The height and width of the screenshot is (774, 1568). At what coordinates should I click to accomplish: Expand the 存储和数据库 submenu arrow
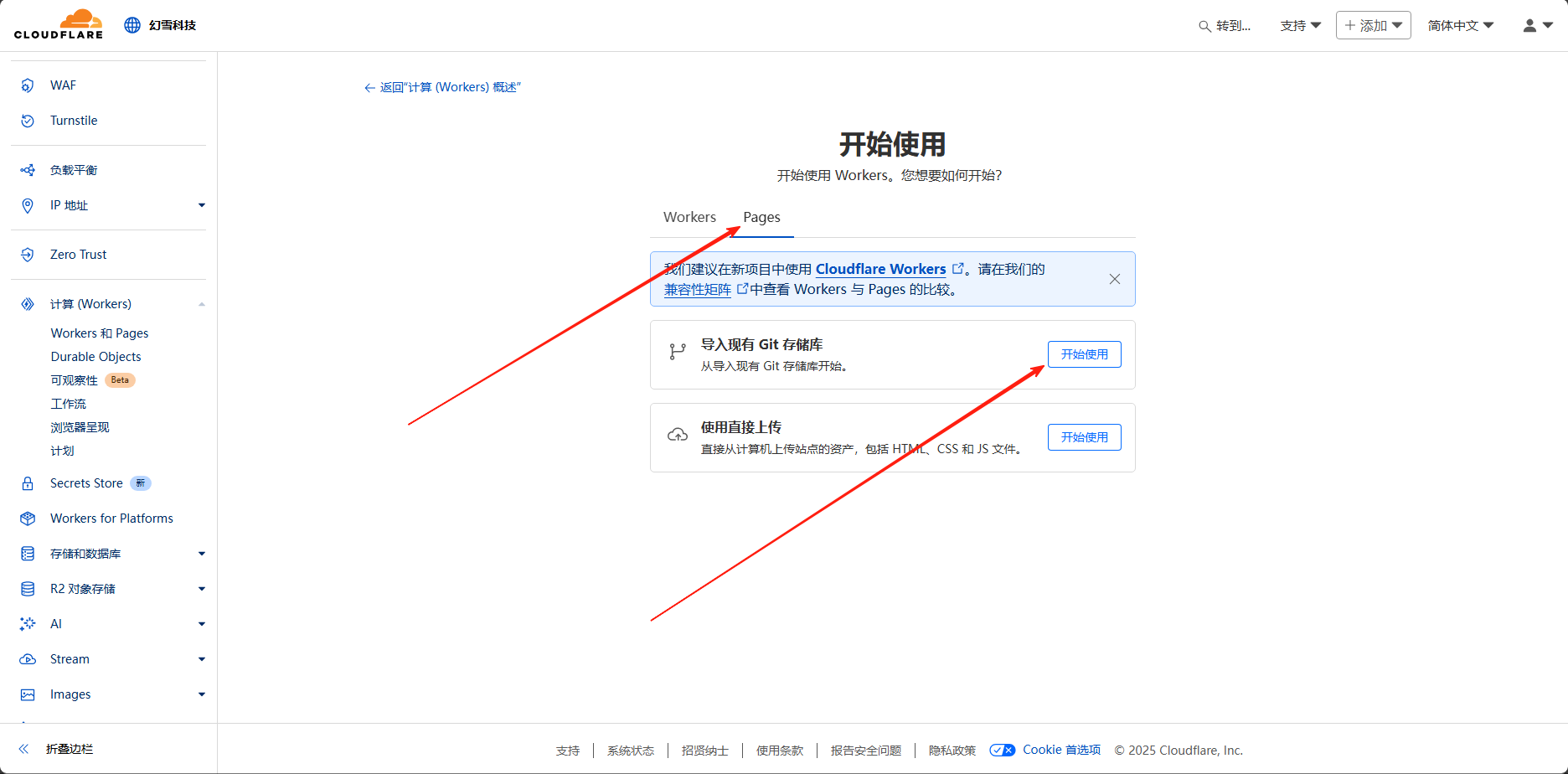(x=202, y=554)
